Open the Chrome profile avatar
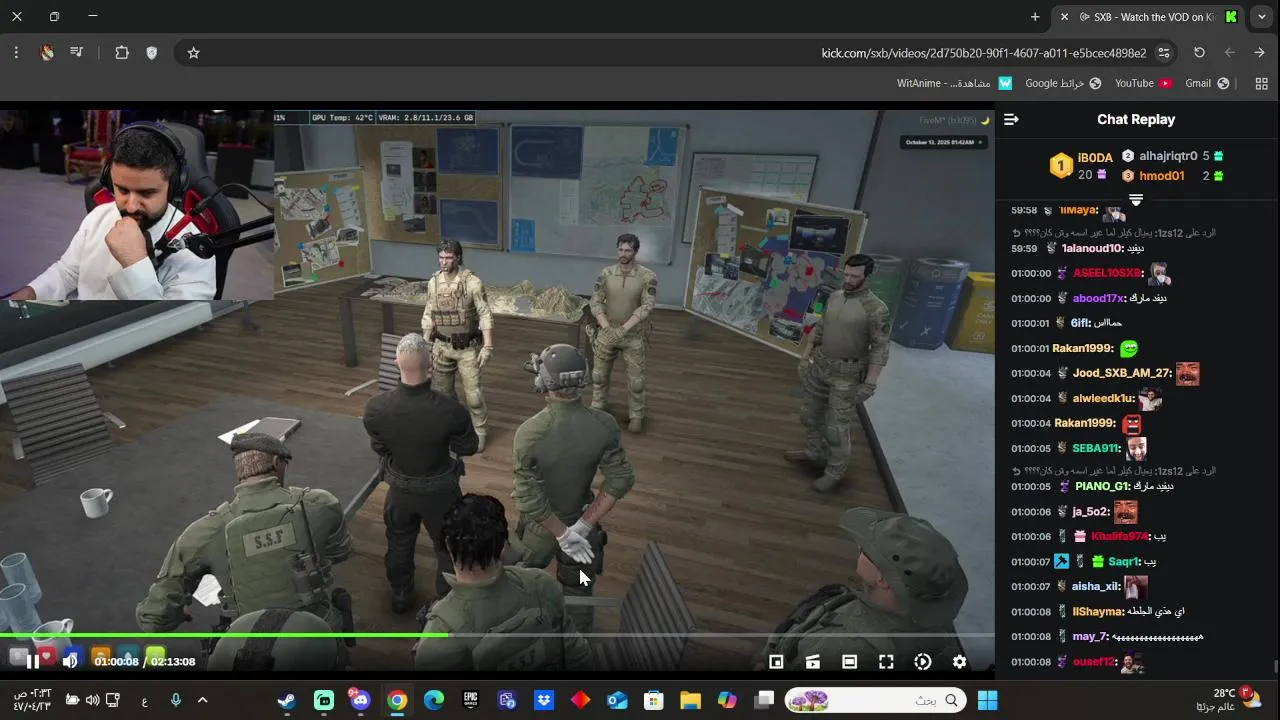Image resolution: width=1280 pixels, height=720 pixels. pyautogui.click(x=46, y=53)
